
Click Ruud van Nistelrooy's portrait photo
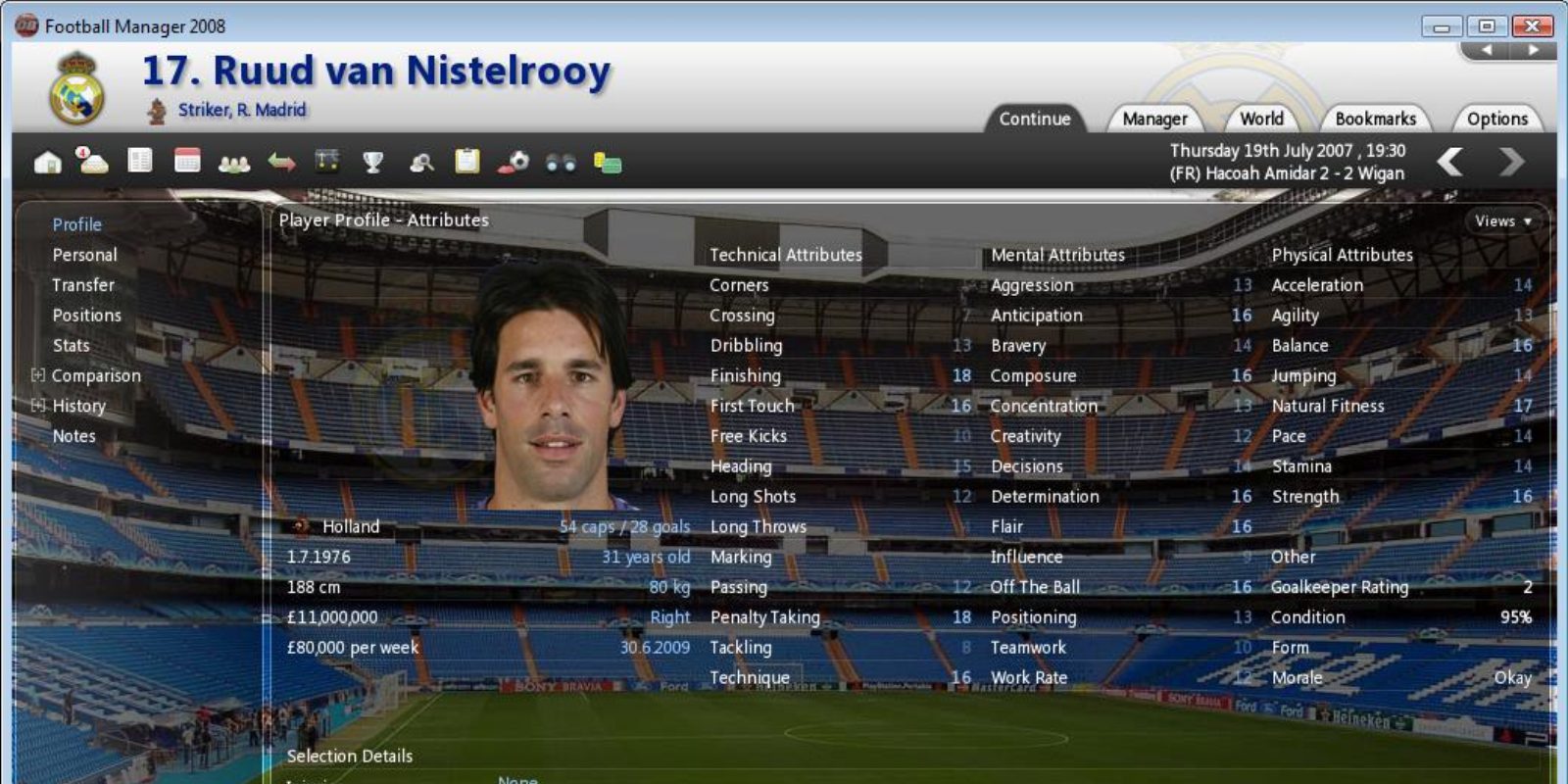pos(552,385)
